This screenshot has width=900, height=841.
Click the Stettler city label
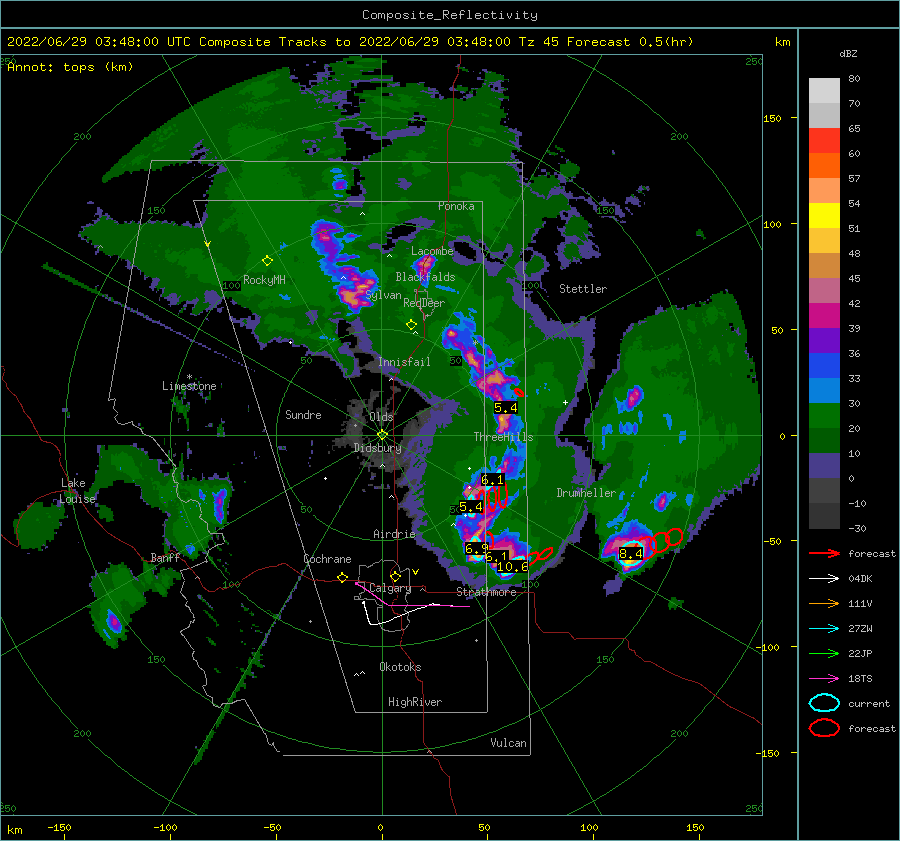coord(583,289)
